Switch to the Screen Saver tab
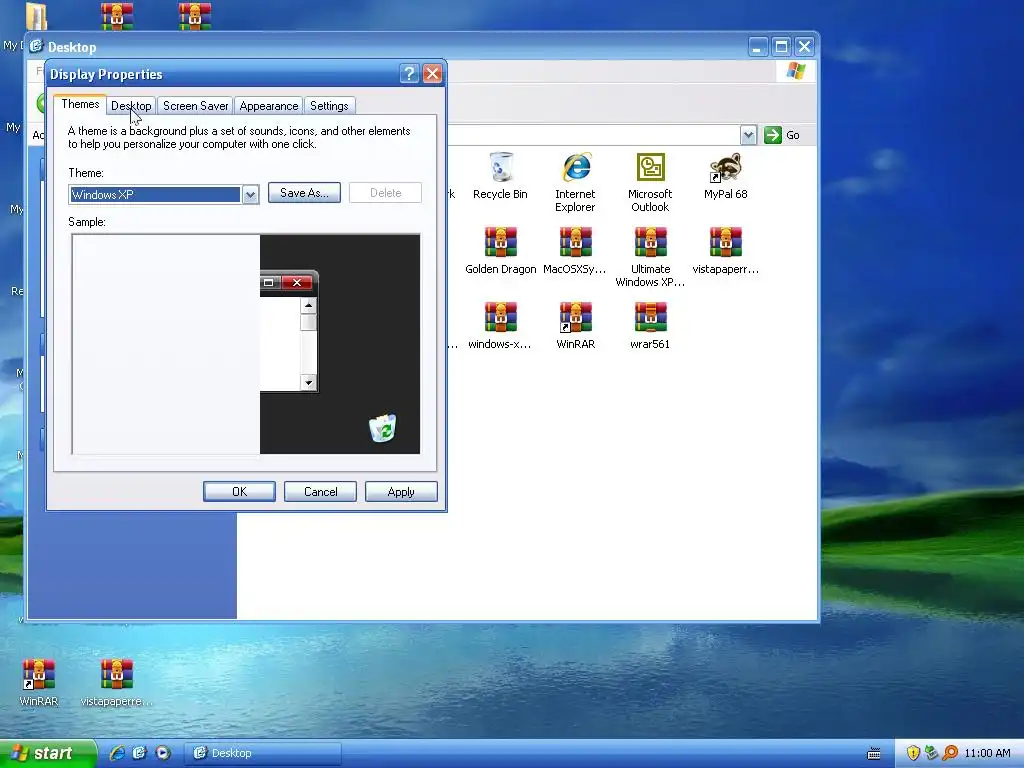 coord(195,106)
